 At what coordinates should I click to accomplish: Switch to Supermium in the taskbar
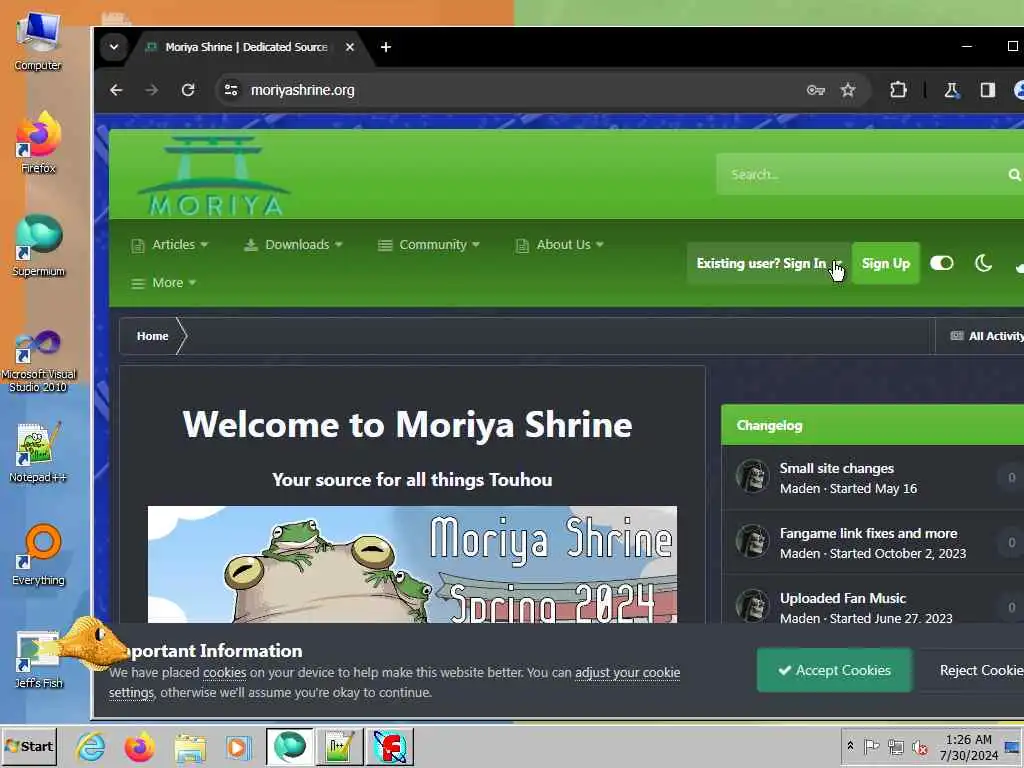click(x=289, y=746)
